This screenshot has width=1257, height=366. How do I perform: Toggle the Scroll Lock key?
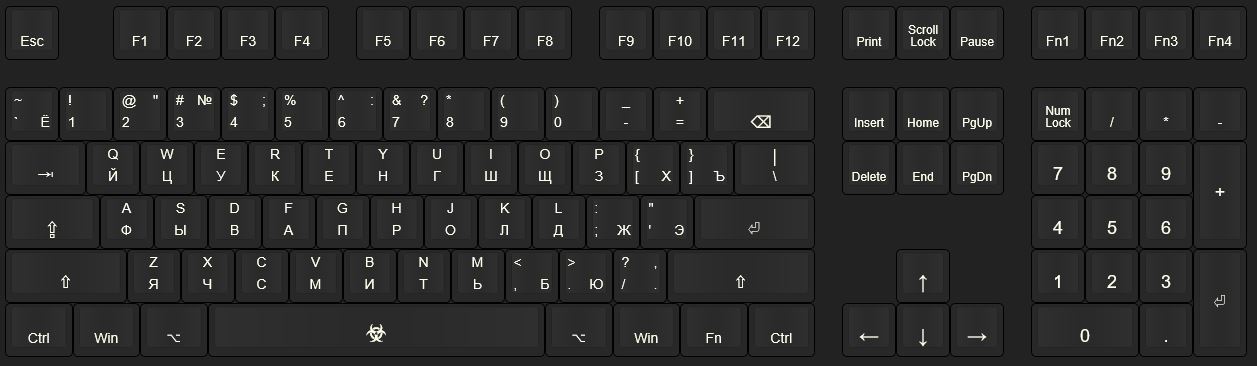click(923, 34)
